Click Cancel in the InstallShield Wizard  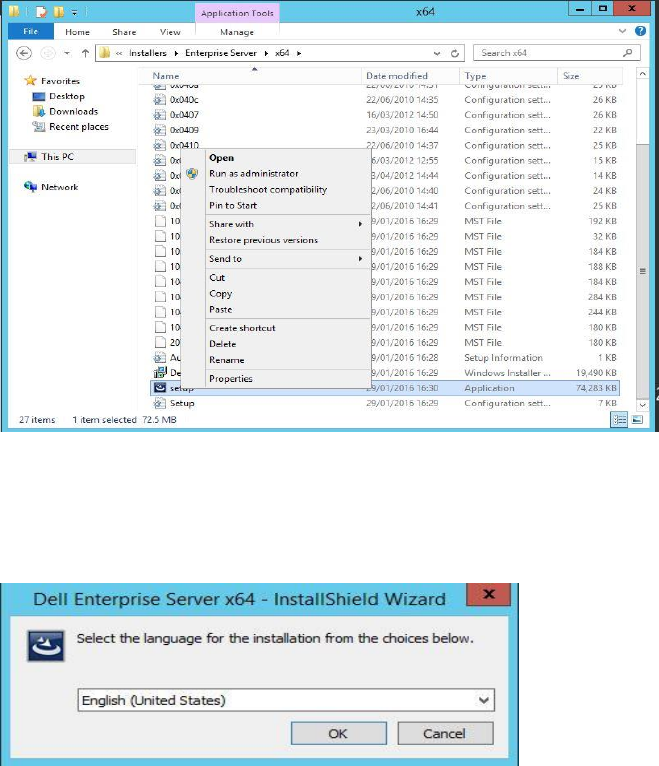pyautogui.click(x=445, y=733)
